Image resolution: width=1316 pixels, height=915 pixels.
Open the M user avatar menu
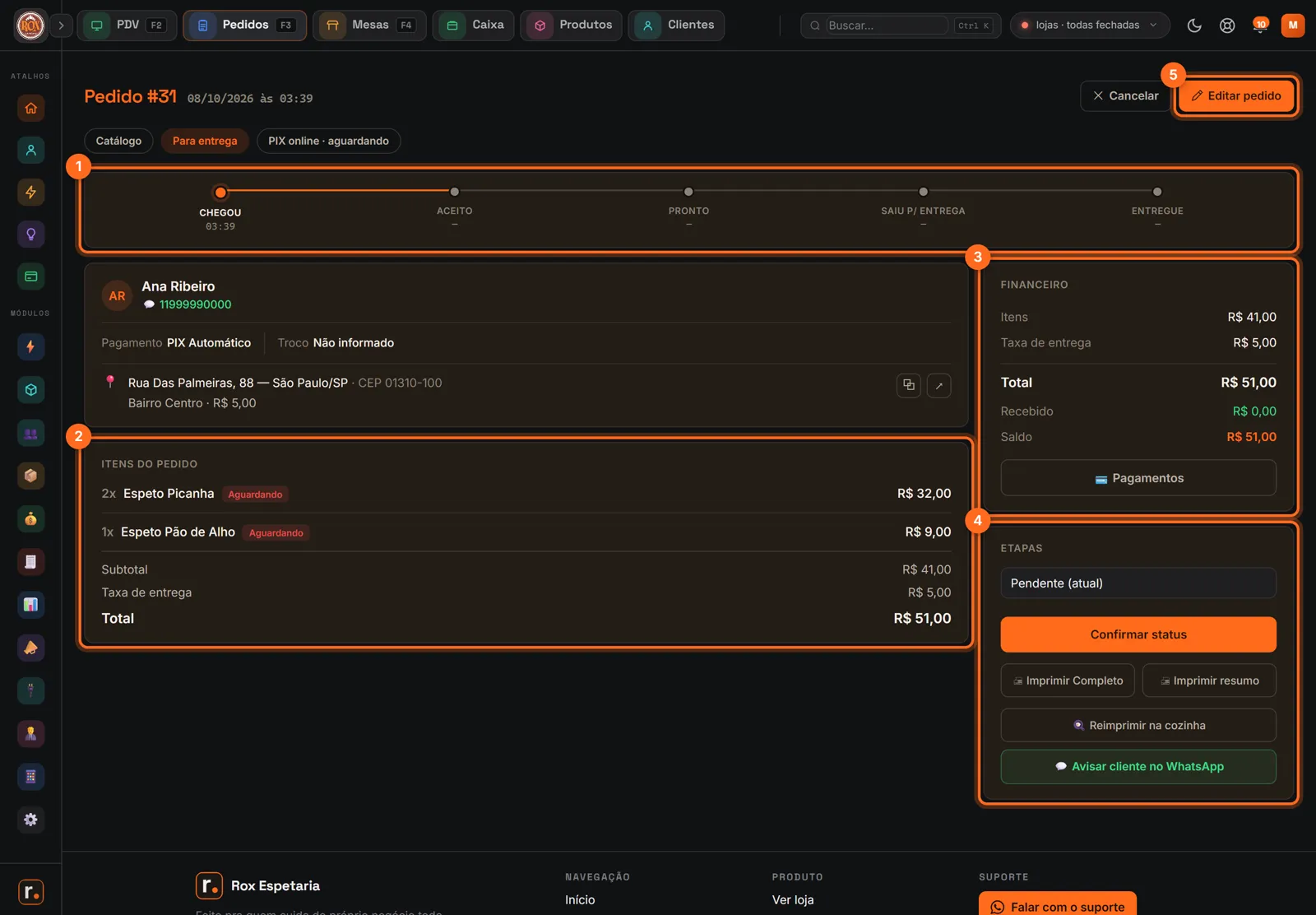coord(1293,26)
